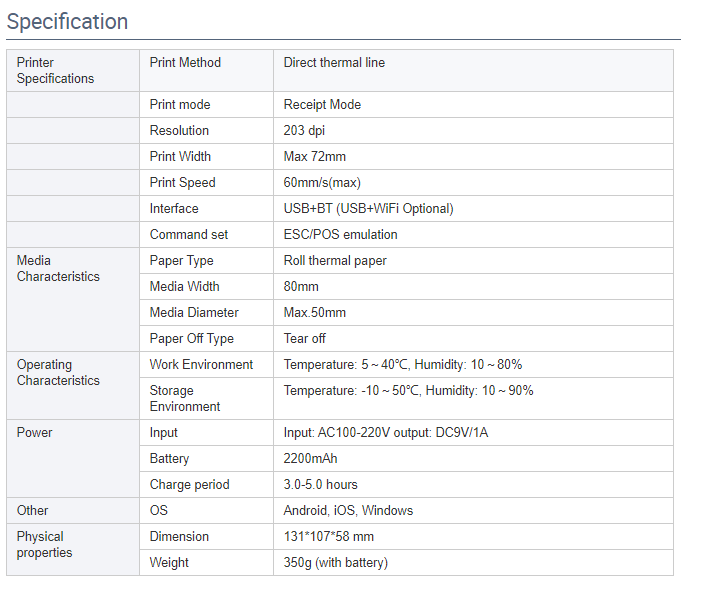Click the Storage Environment label
This screenshot has width=709, height=592.
coord(185,399)
